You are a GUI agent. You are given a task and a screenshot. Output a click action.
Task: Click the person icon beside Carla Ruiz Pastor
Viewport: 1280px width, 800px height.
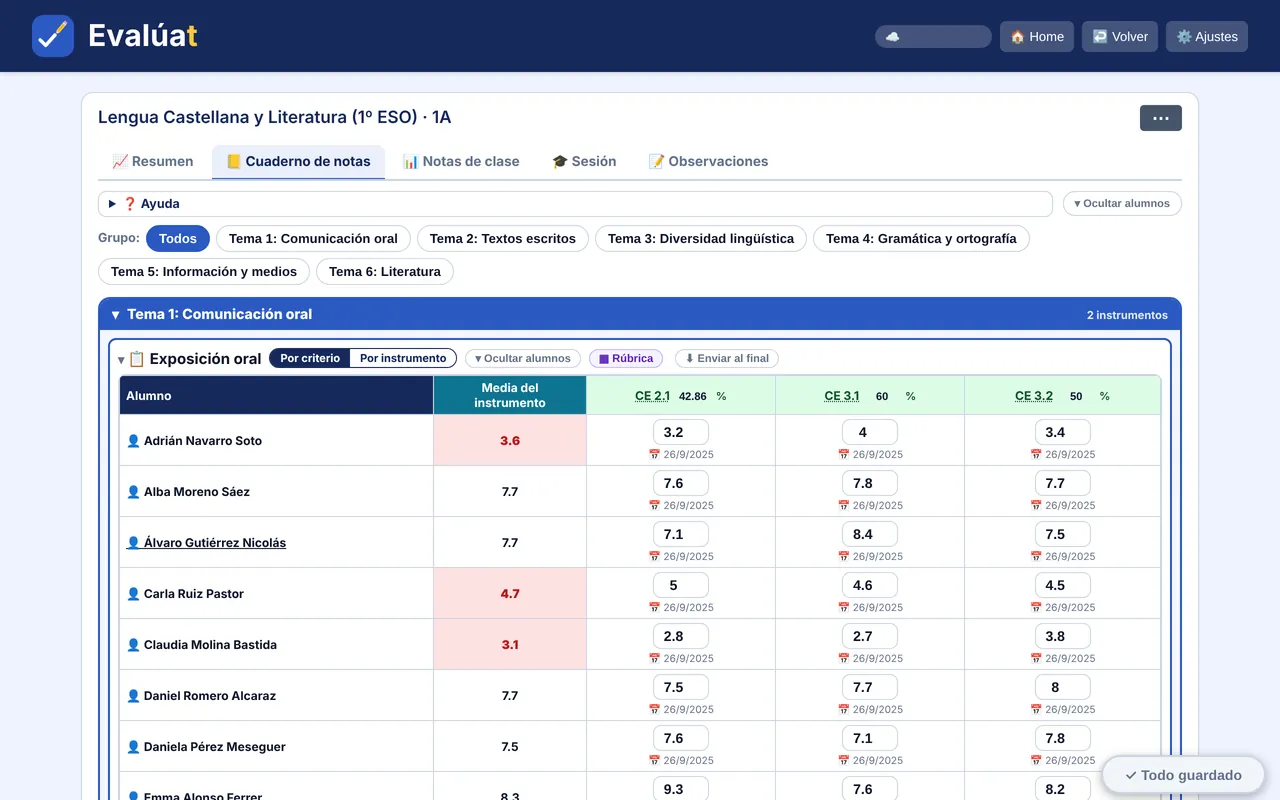click(133, 594)
